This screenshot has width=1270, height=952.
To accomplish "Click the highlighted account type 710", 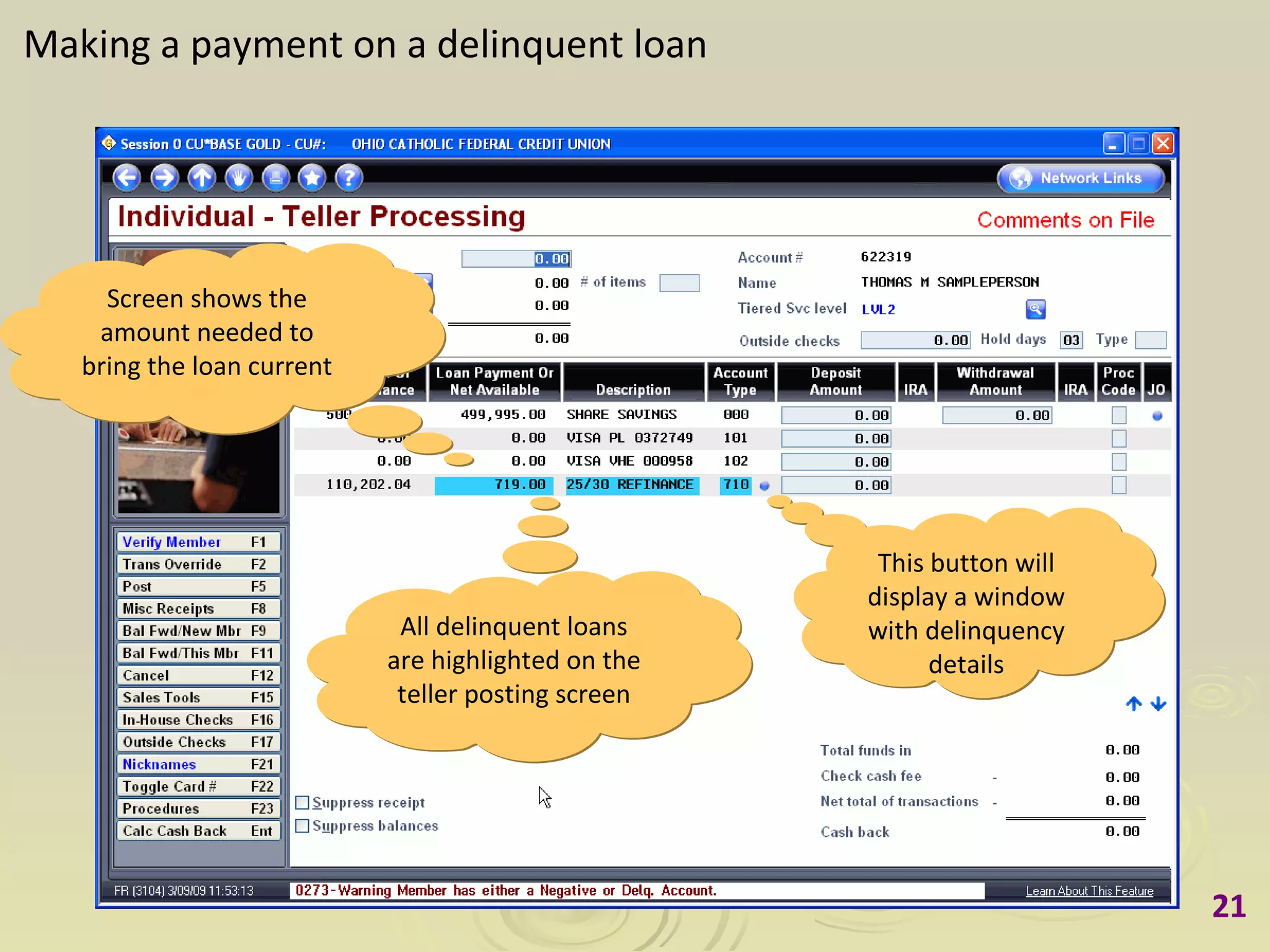I will (736, 485).
